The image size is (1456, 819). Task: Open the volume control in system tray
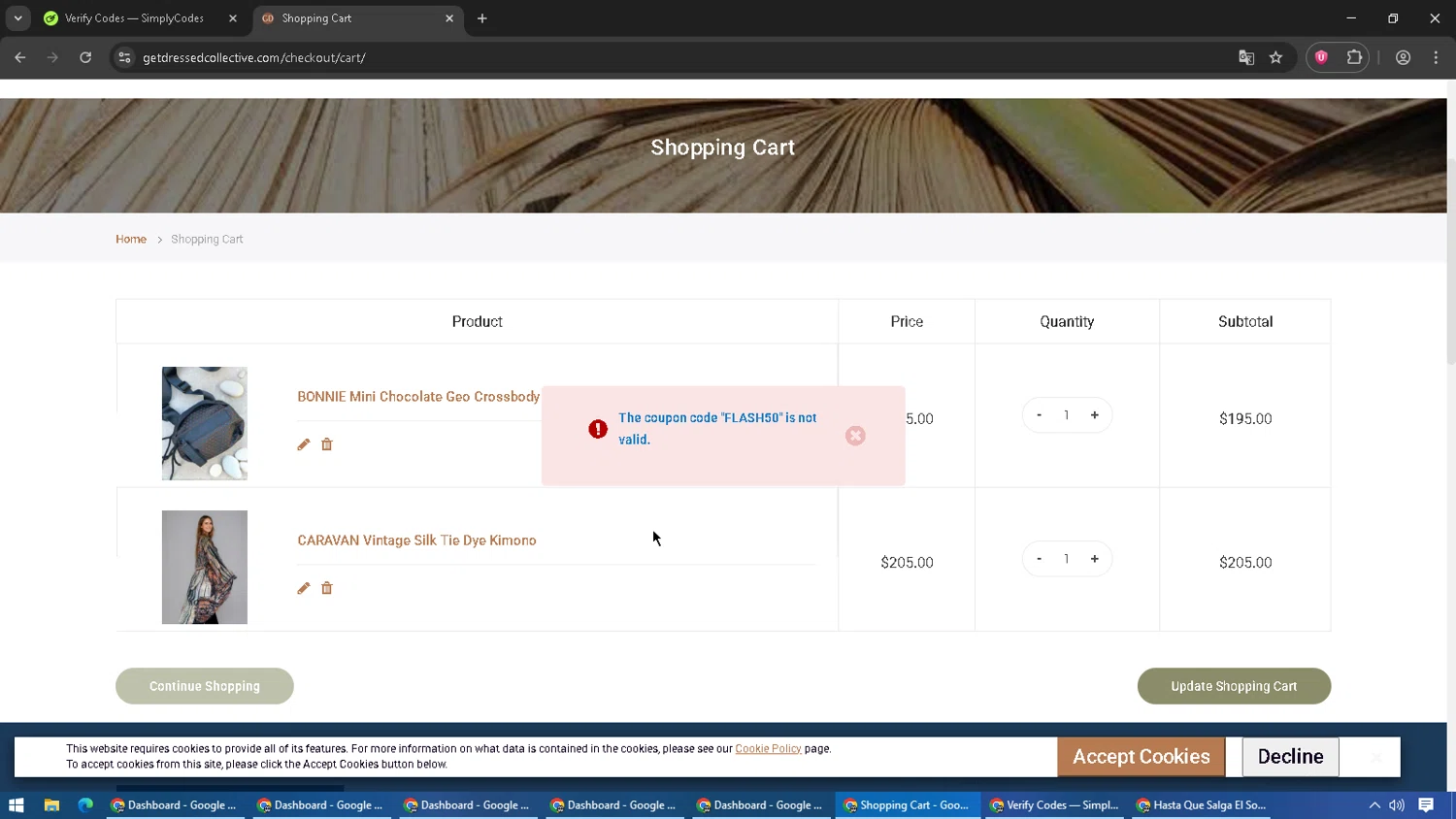[x=1397, y=805]
